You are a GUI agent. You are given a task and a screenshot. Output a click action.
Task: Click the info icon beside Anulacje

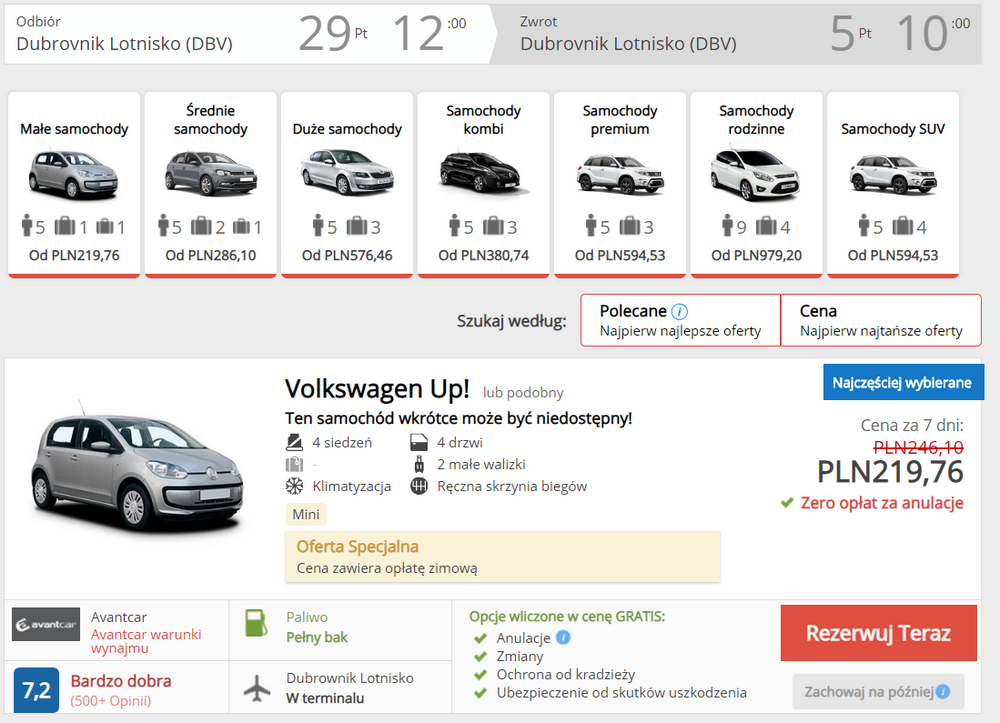point(563,637)
